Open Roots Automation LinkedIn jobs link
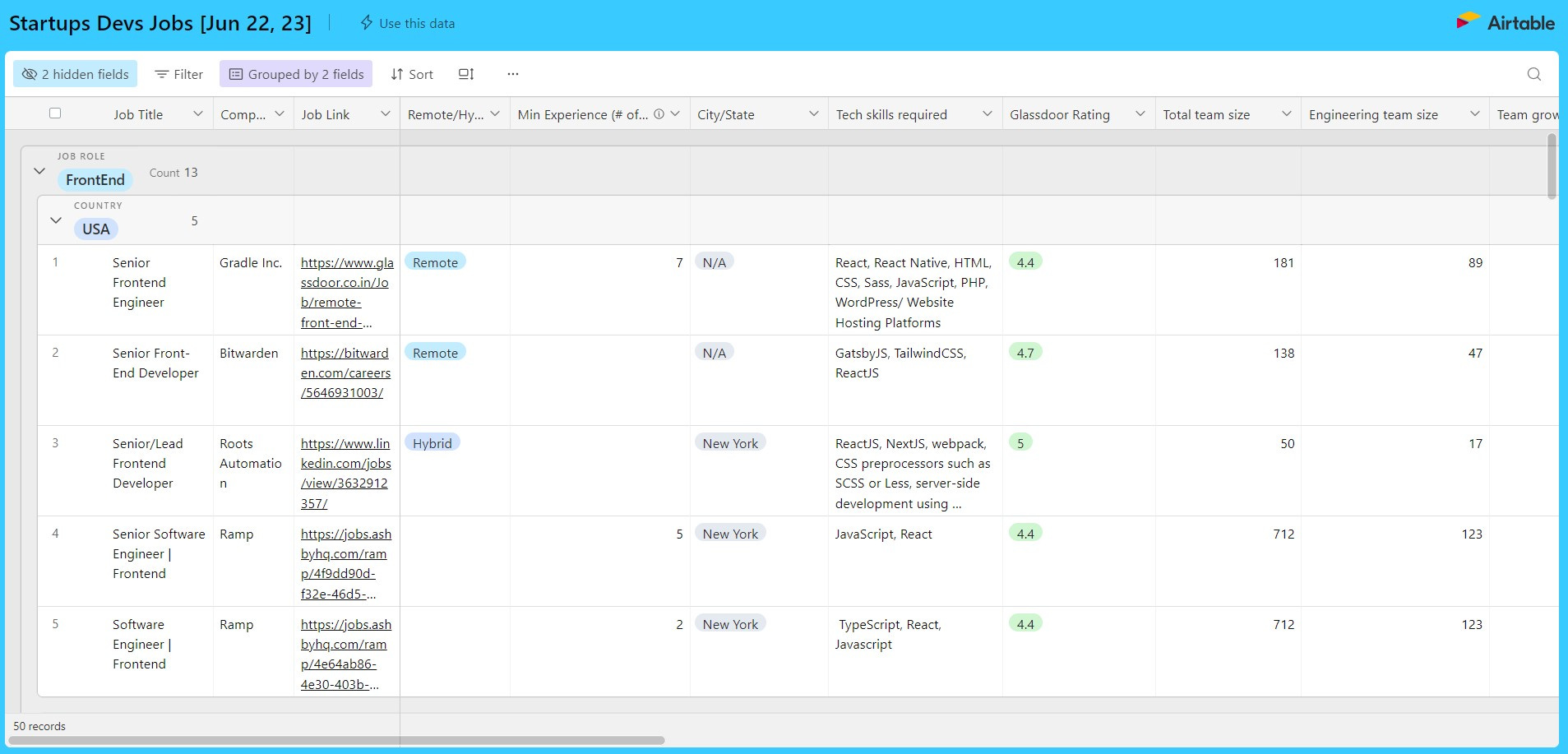 [345, 473]
